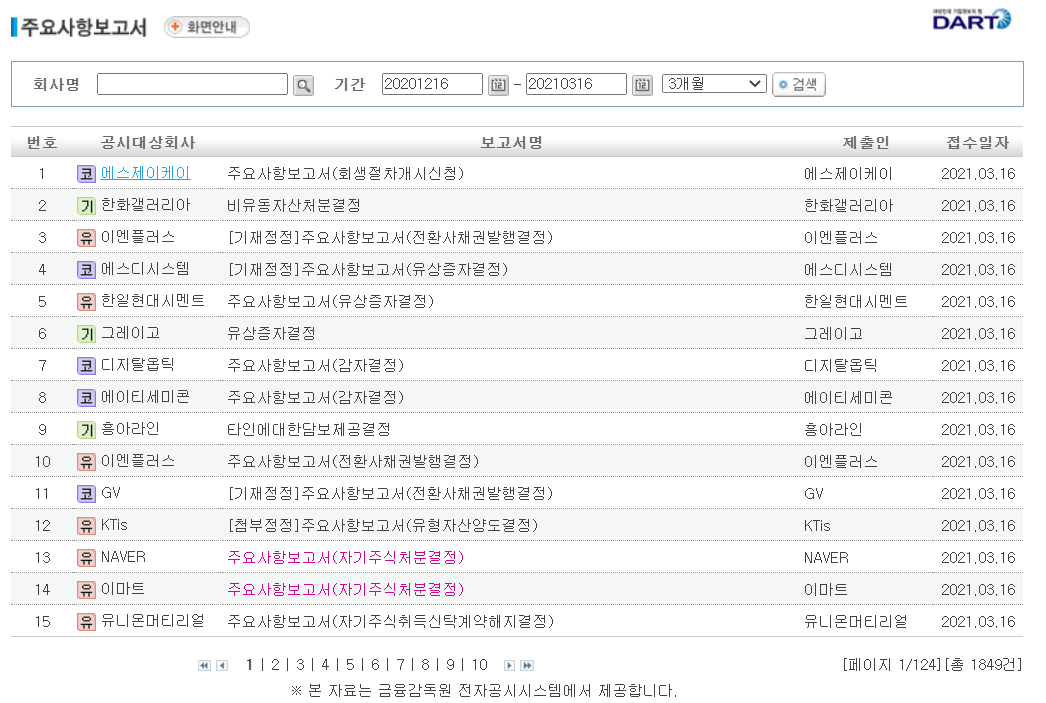
Task: Go to page 5
Action: tap(350, 665)
